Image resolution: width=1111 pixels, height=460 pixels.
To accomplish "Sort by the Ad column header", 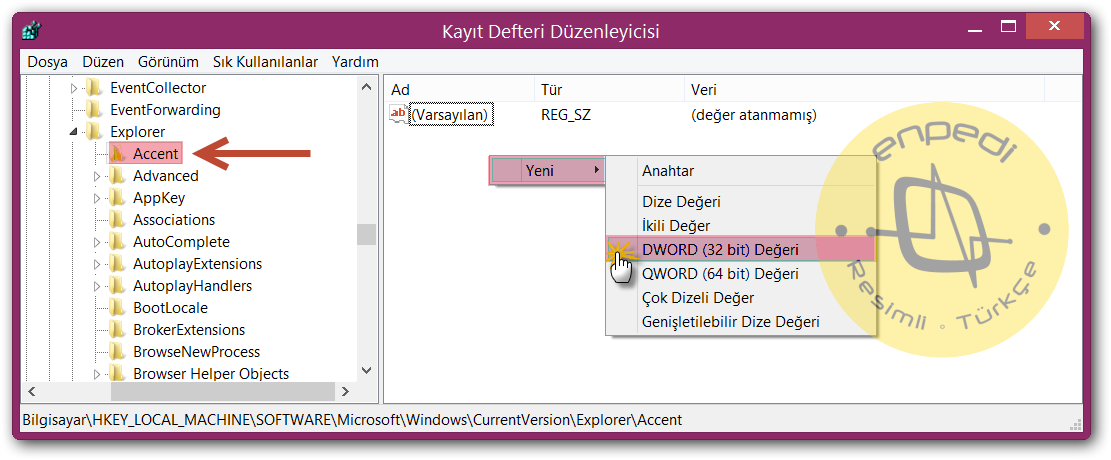I will [459, 90].
